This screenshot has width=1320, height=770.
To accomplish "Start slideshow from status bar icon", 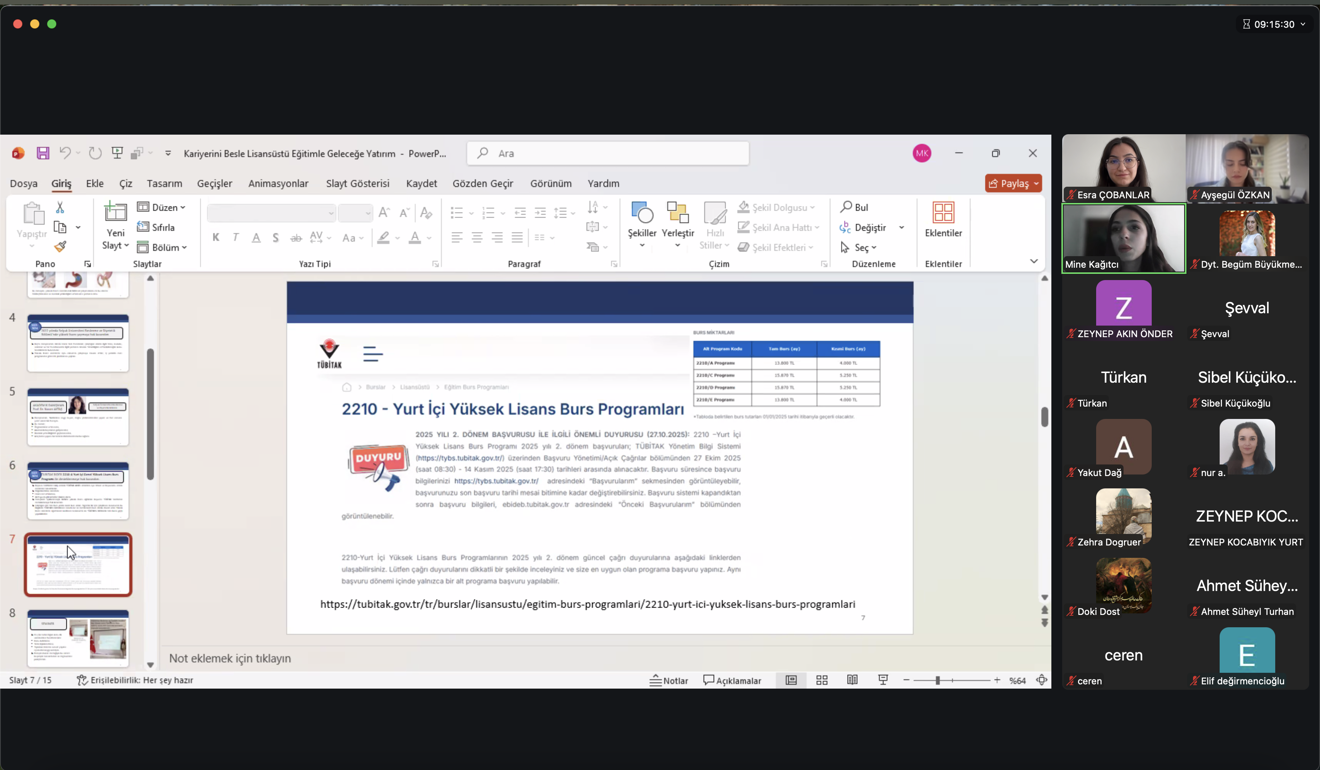I will tap(883, 680).
